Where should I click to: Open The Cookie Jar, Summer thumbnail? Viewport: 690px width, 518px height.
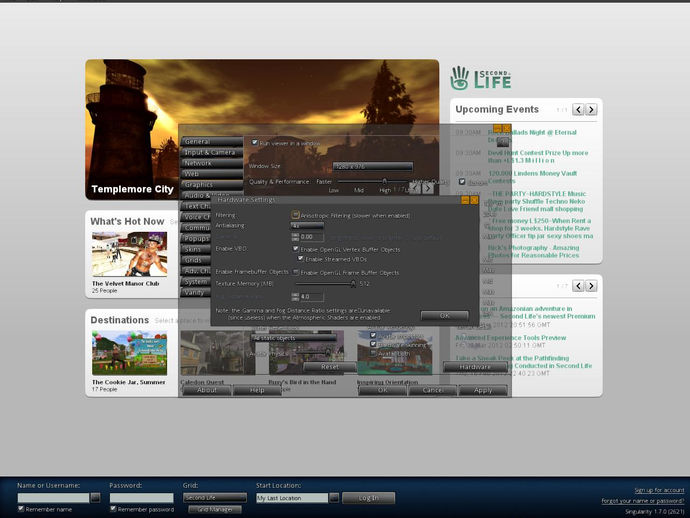coord(129,353)
